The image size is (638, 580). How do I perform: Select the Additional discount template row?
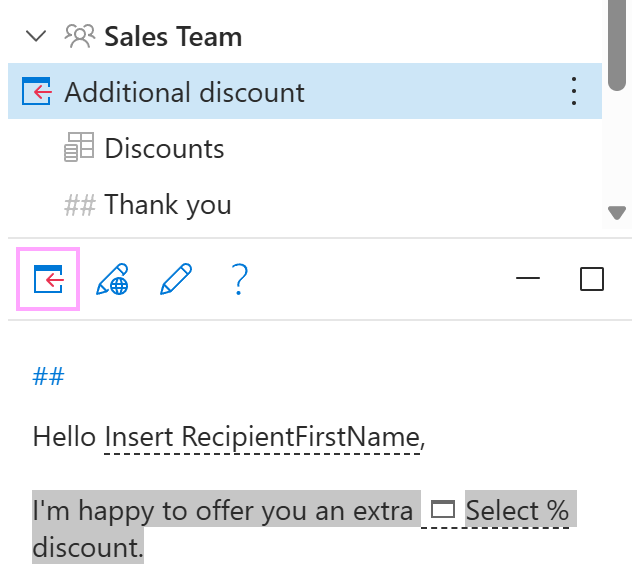[x=185, y=93]
